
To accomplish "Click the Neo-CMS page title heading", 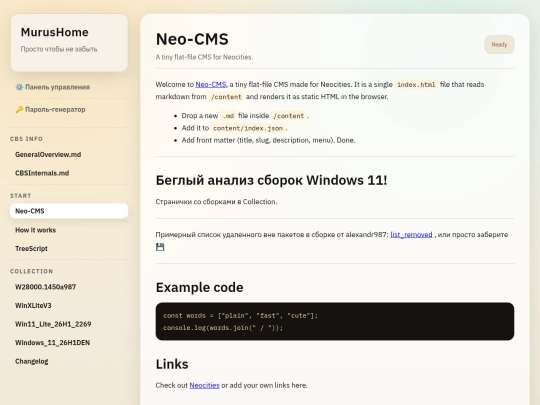I will [192, 39].
